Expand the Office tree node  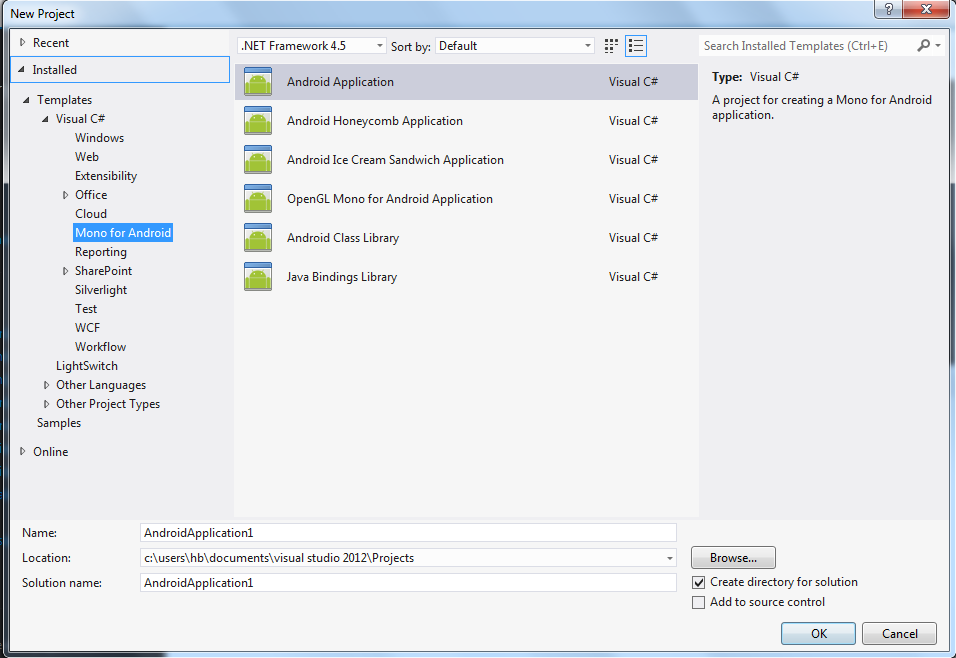(65, 195)
